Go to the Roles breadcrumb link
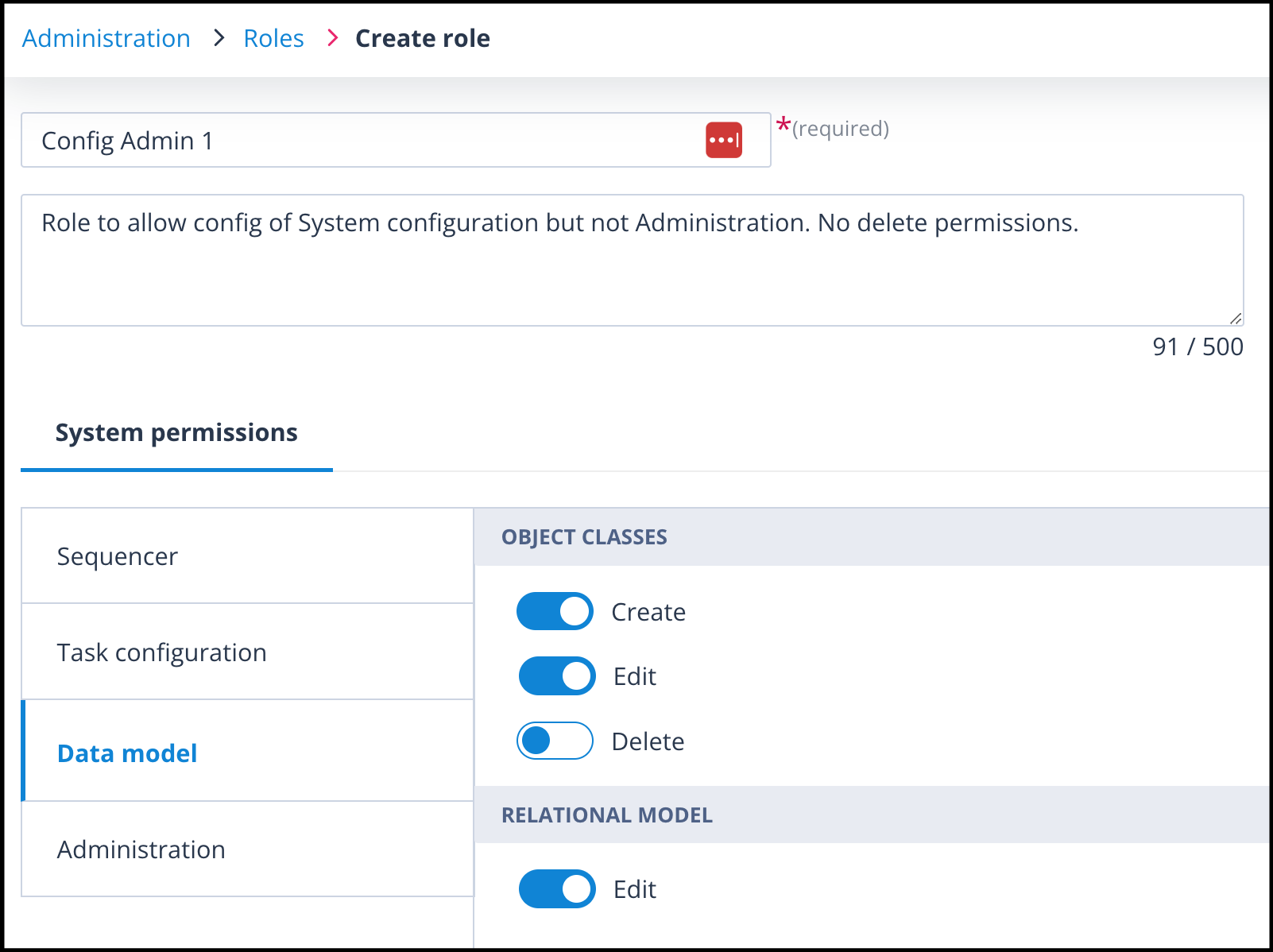 (273, 38)
